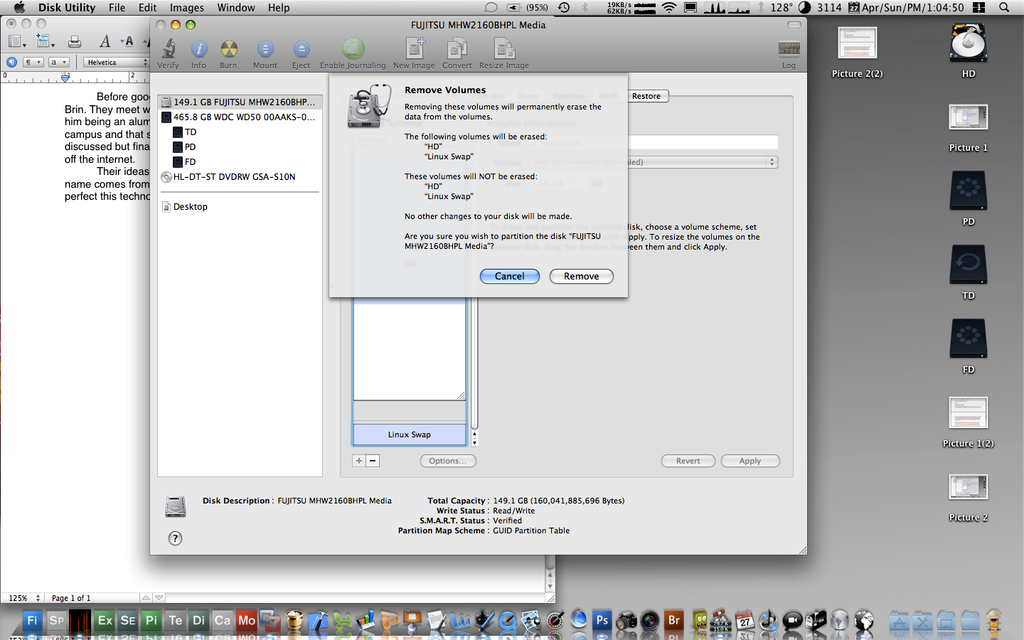Click the Verify microscope icon
The image size is (1024, 640).
168,49
